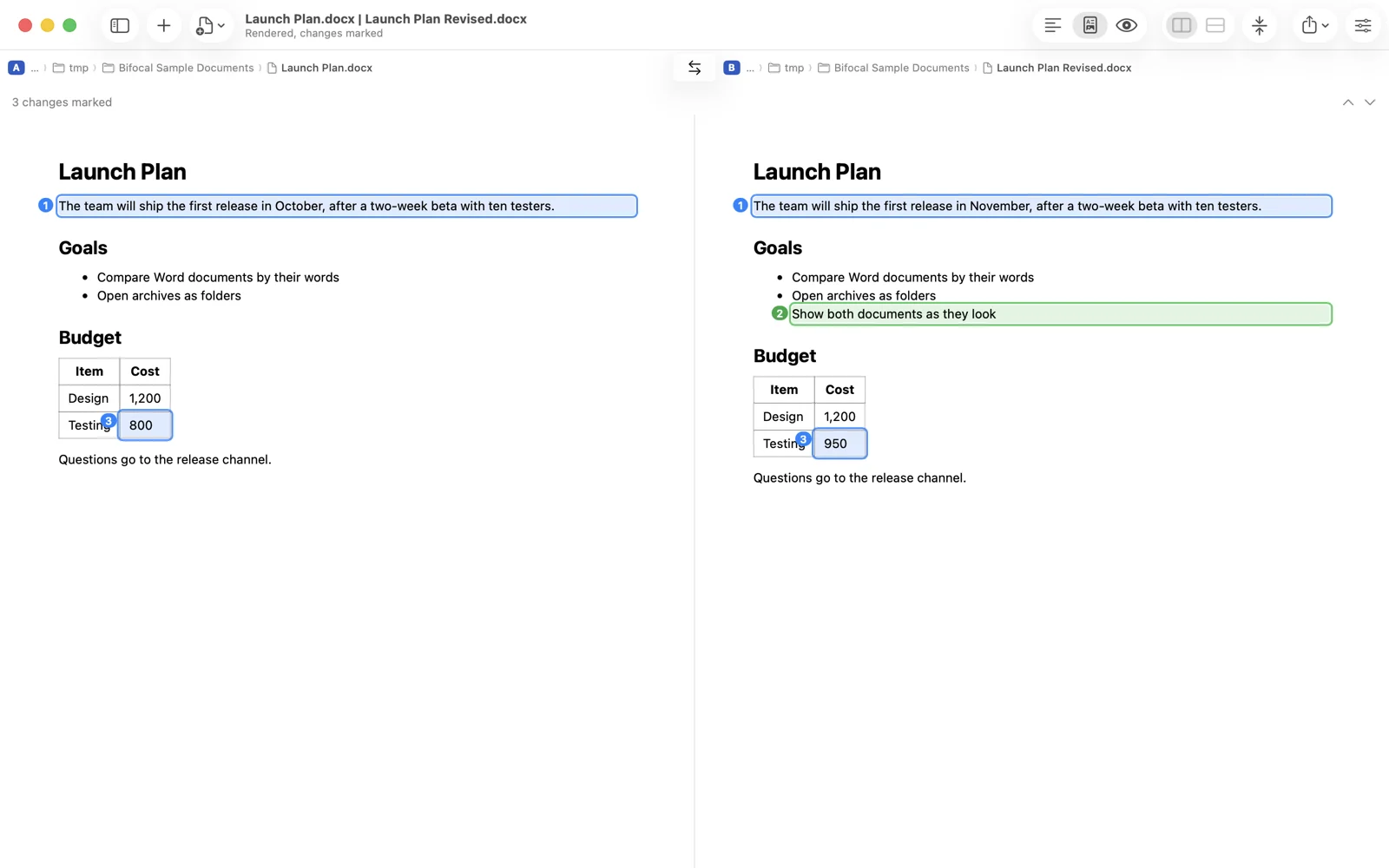This screenshot has width=1389, height=868.
Task: Click change marker 1 in left document
Action: click(x=45, y=206)
